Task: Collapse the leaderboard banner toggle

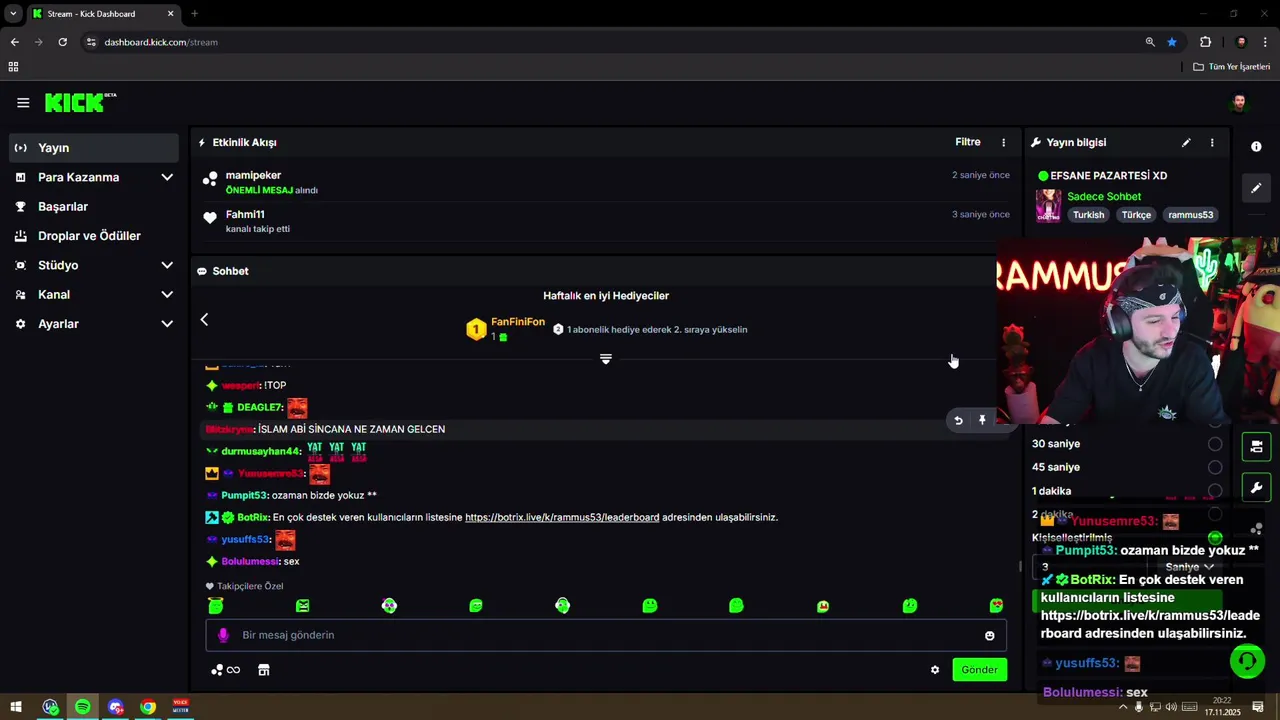Action: click(605, 359)
